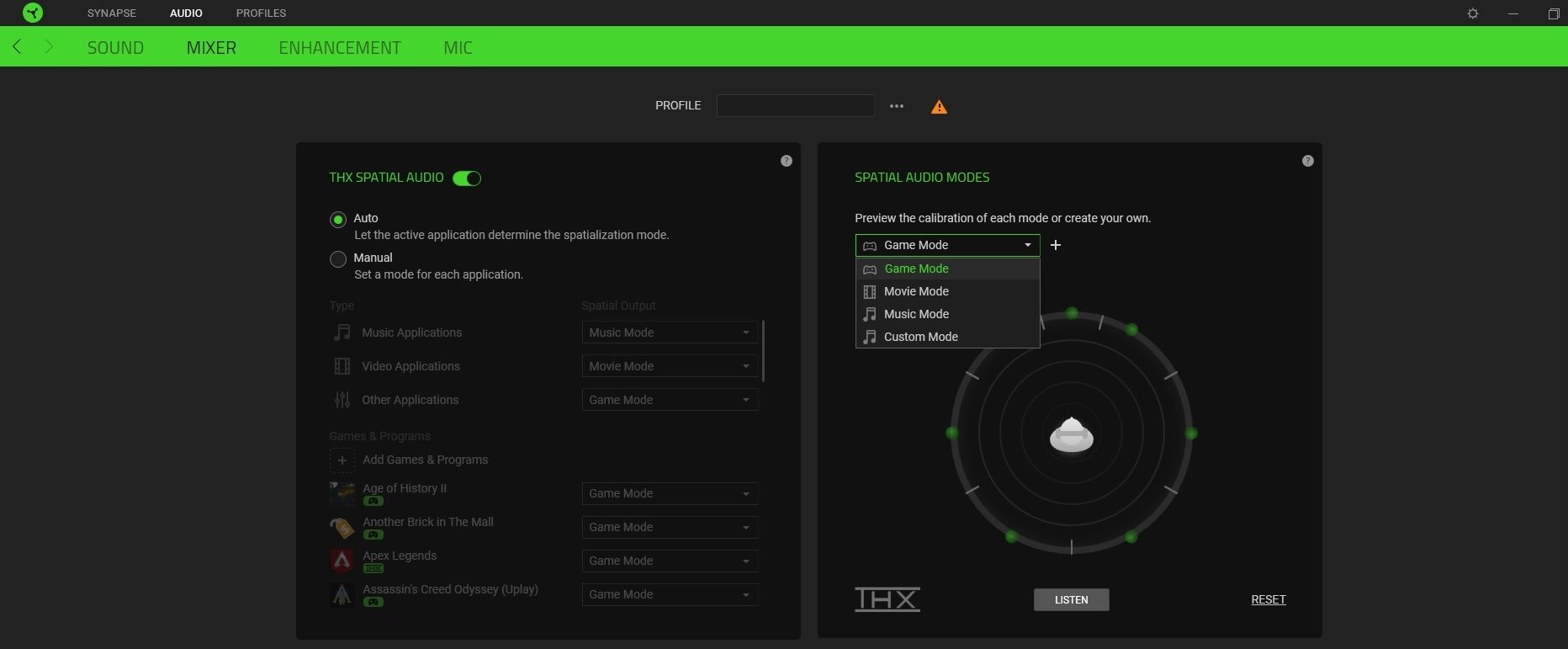
Task: Click Add Games & Programs label
Action: pos(425,460)
